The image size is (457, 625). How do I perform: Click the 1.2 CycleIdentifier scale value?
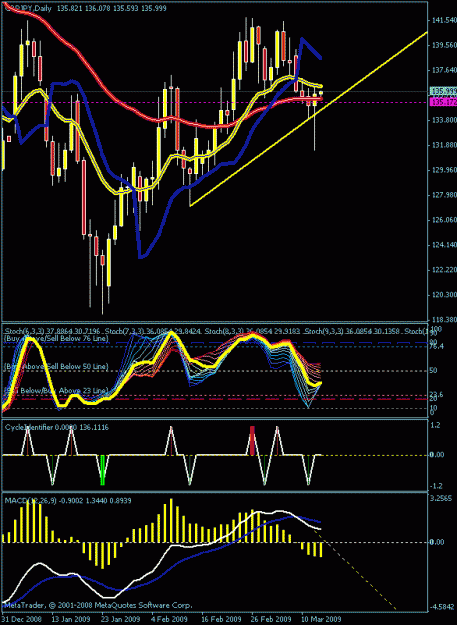coord(435,425)
